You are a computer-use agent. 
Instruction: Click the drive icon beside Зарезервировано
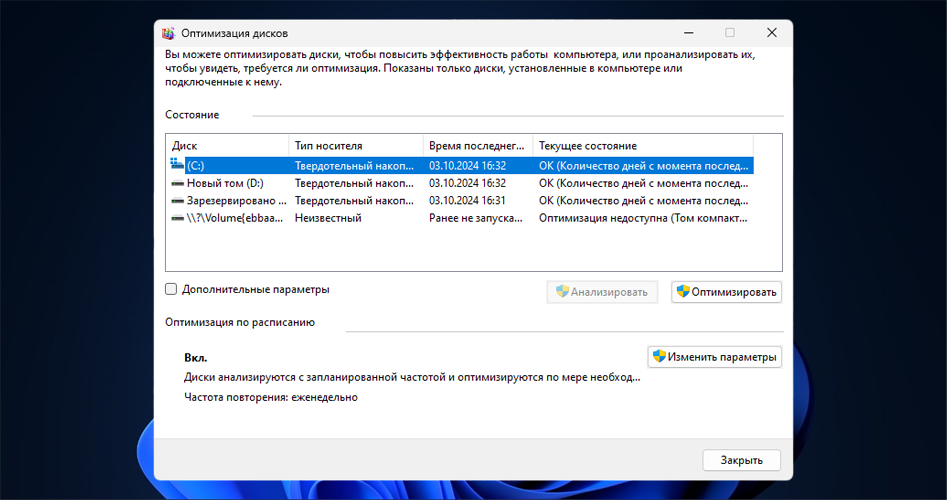click(x=177, y=200)
